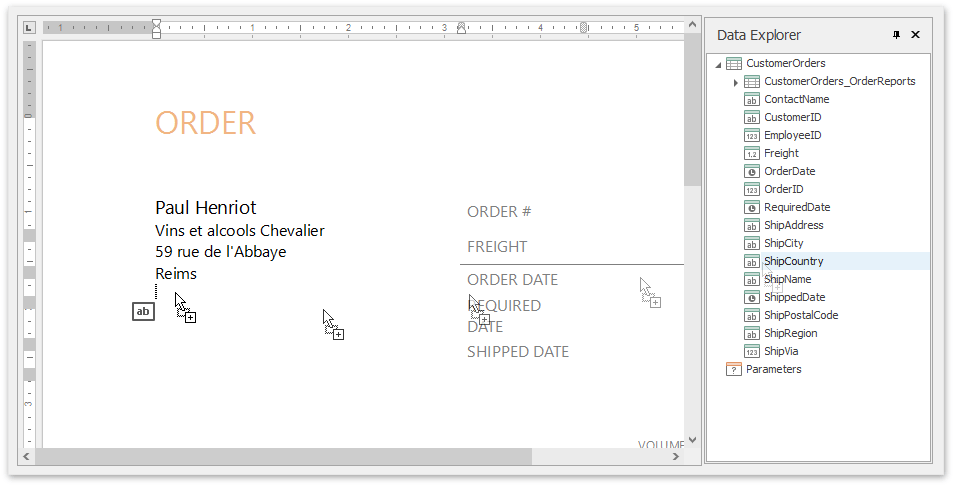This screenshot has height=488, width=956.
Task: Click the ShipAddress field icon
Action: tap(752, 226)
